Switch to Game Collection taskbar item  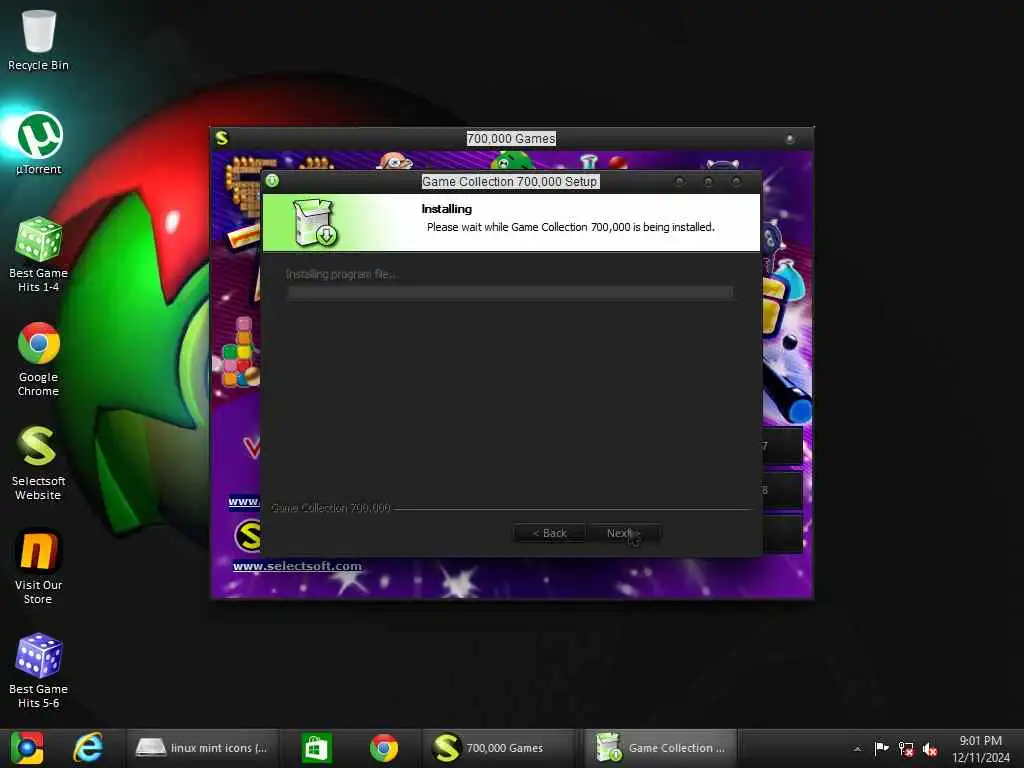coord(660,748)
